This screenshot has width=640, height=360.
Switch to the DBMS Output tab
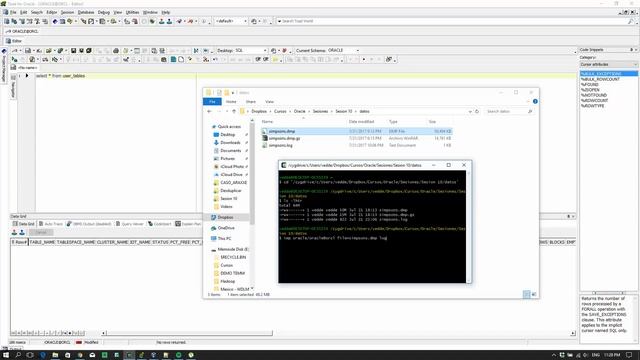tap(89, 224)
